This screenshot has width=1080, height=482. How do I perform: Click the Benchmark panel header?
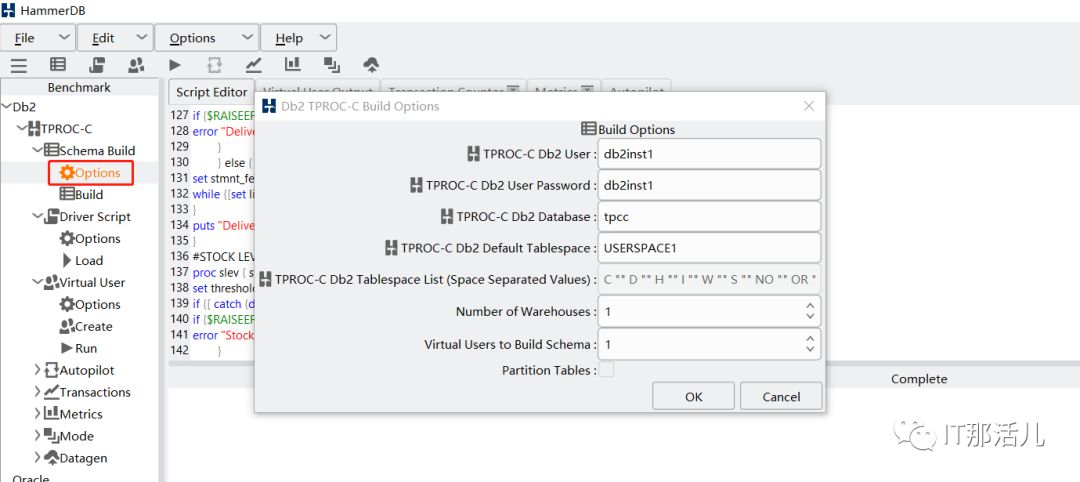coord(79,87)
